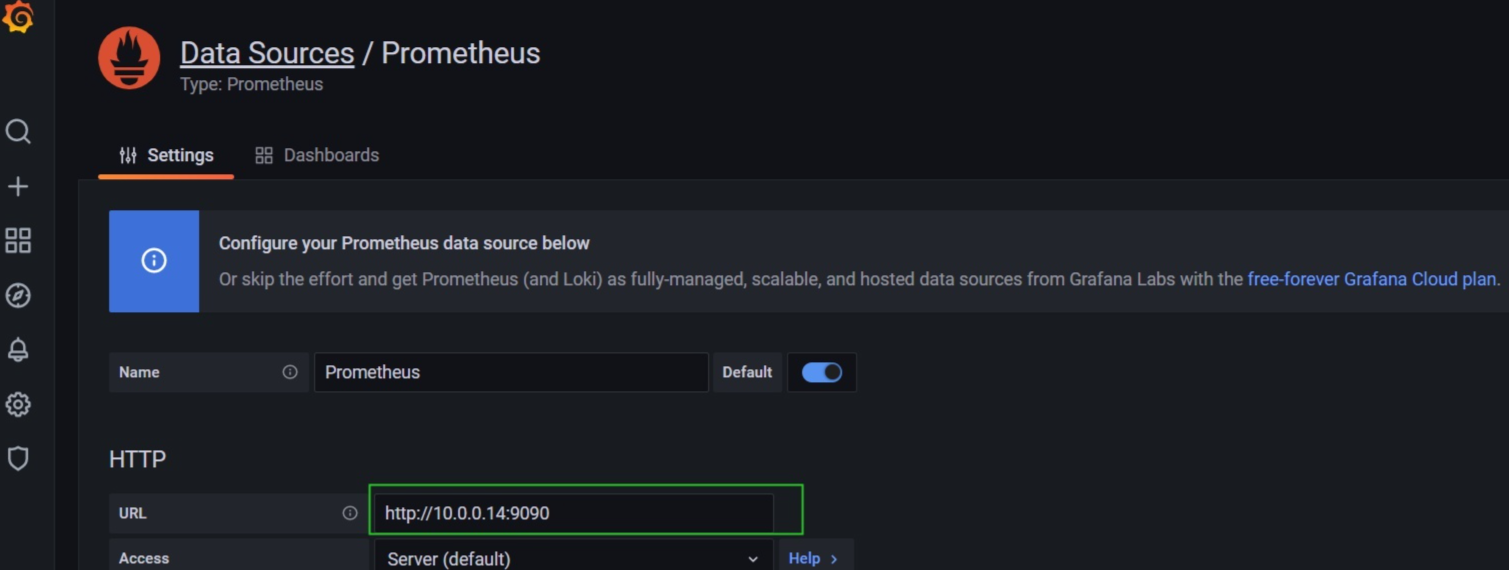Open the search magnifier in sidebar
The height and width of the screenshot is (570, 1509).
click(x=18, y=132)
